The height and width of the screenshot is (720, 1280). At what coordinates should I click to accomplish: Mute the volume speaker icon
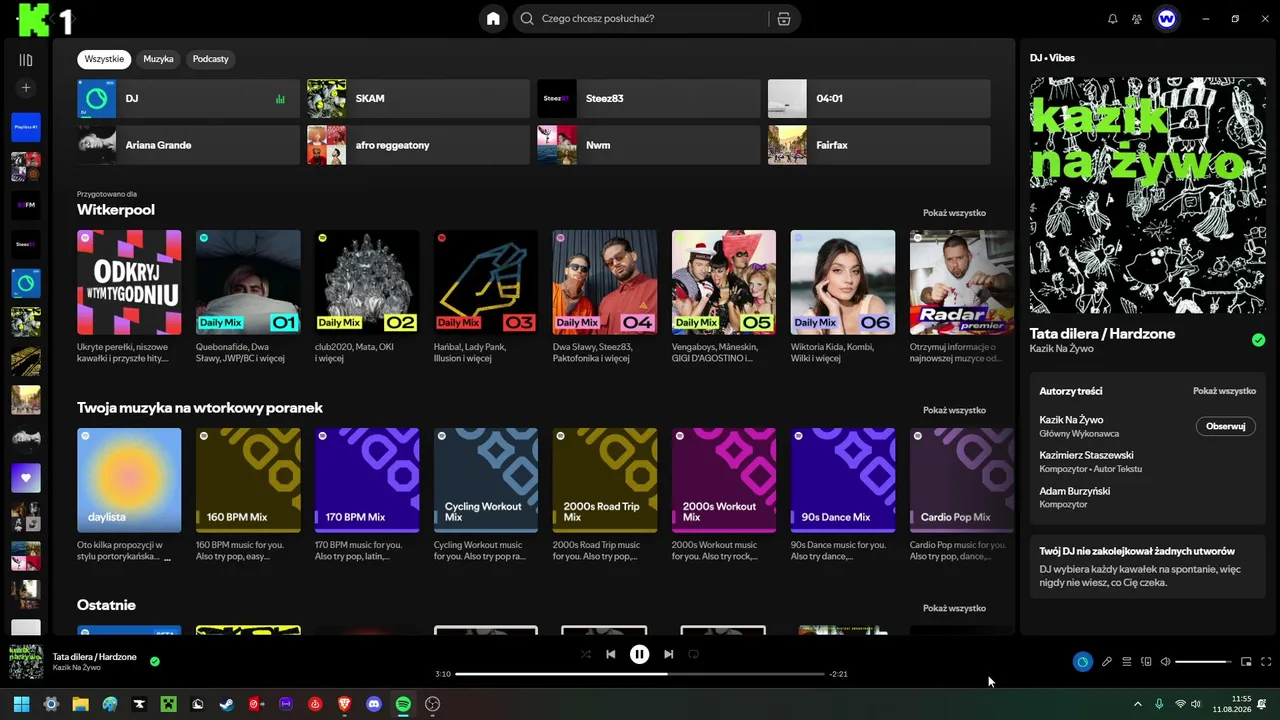1165,661
